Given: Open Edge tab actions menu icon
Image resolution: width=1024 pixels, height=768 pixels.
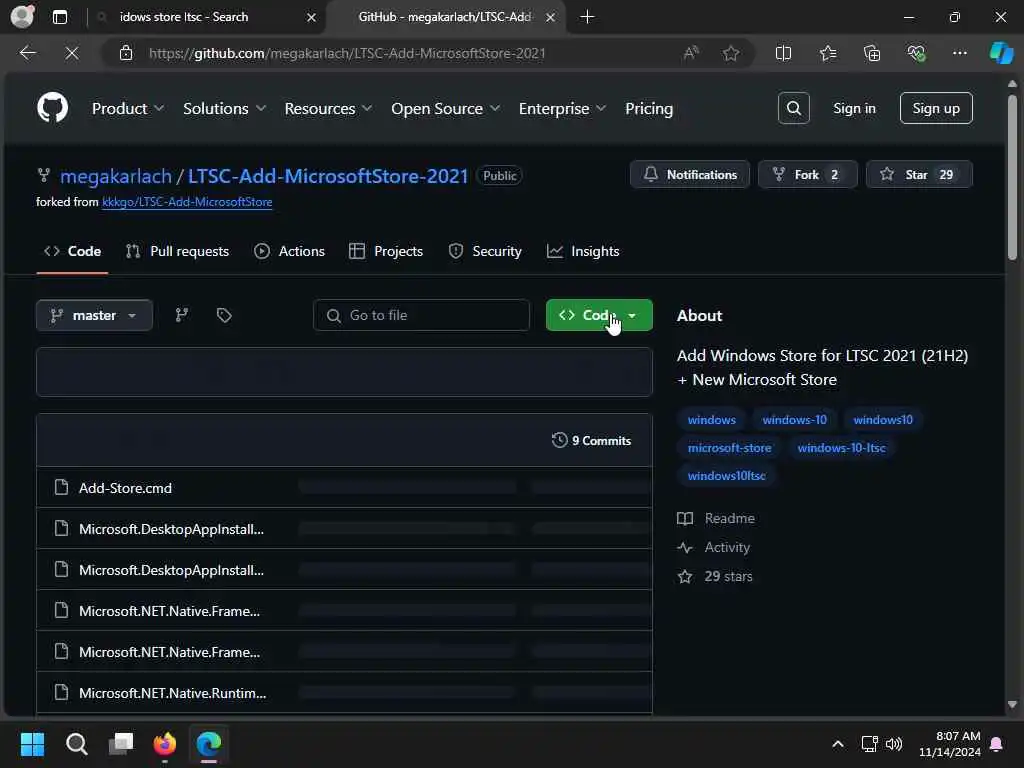Looking at the screenshot, I should (59, 17).
